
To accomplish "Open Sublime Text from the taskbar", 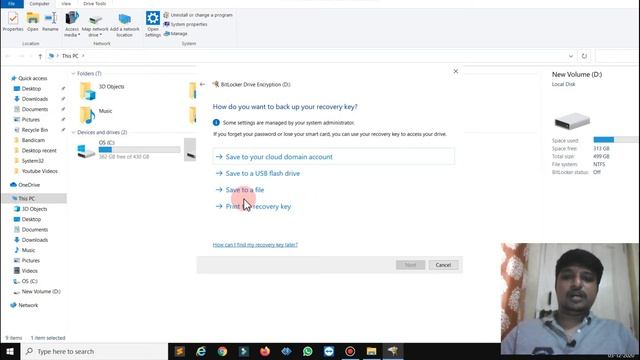I will point(180,351).
